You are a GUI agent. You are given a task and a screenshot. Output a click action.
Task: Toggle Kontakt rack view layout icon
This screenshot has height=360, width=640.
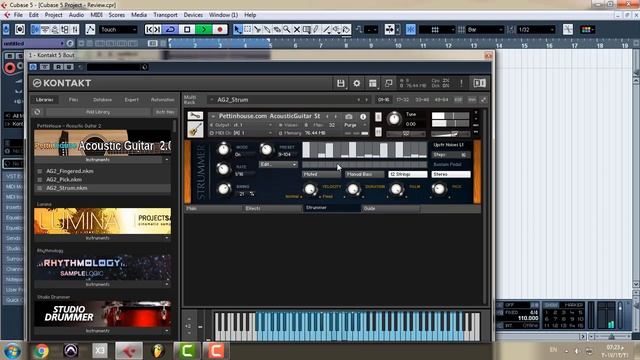click(372, 83)
